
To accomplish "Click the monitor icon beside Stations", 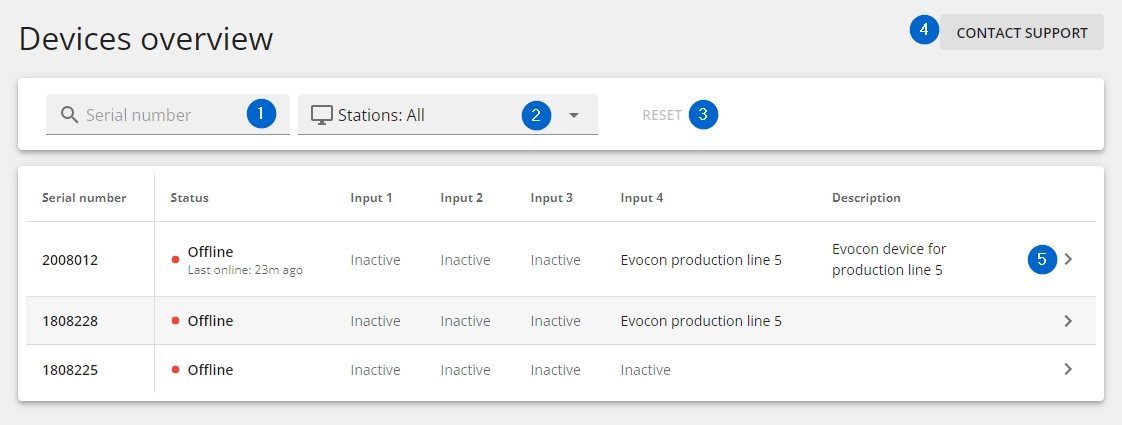I will click(322, 114).
